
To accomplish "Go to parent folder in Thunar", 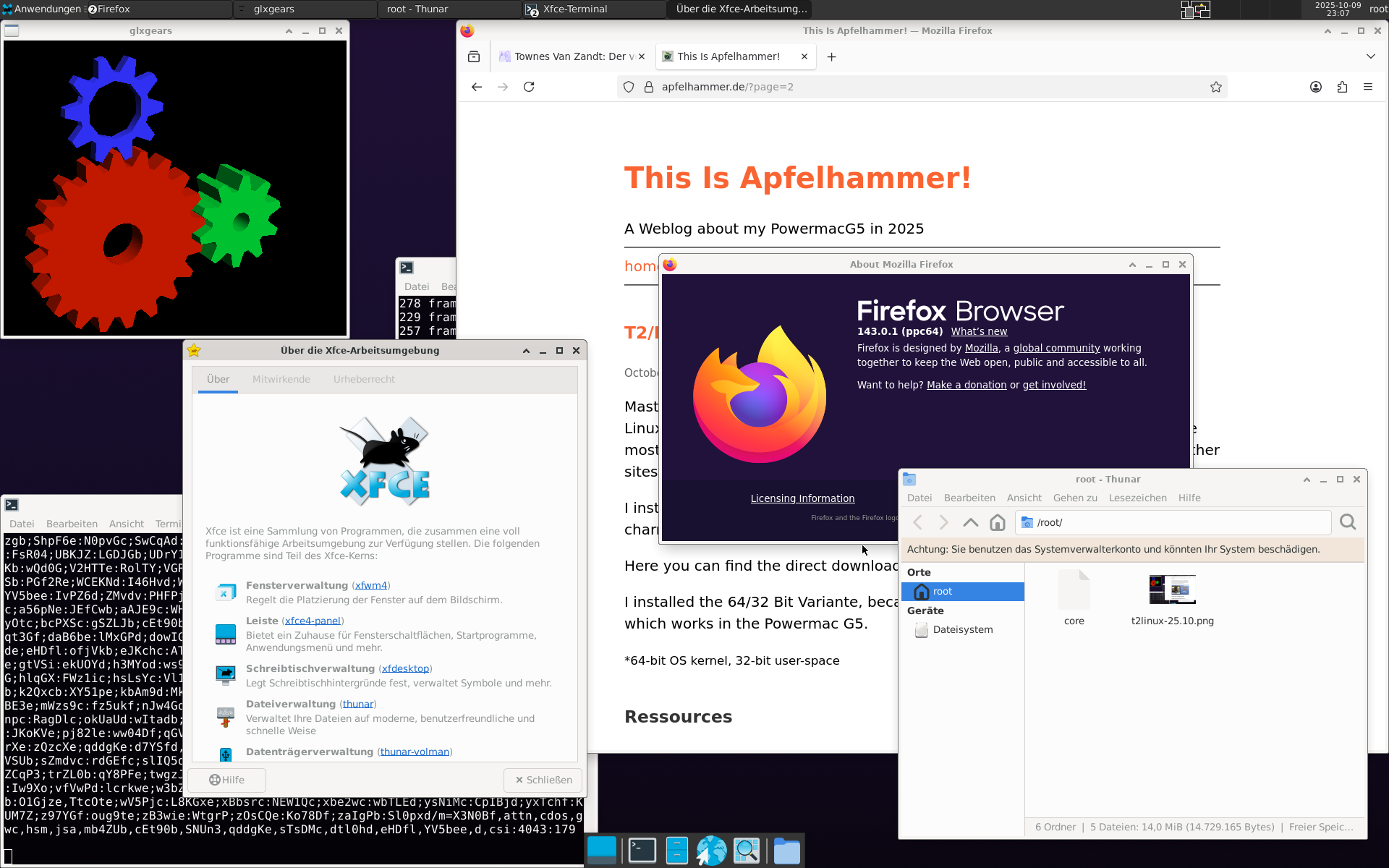I will click(970, 522).
